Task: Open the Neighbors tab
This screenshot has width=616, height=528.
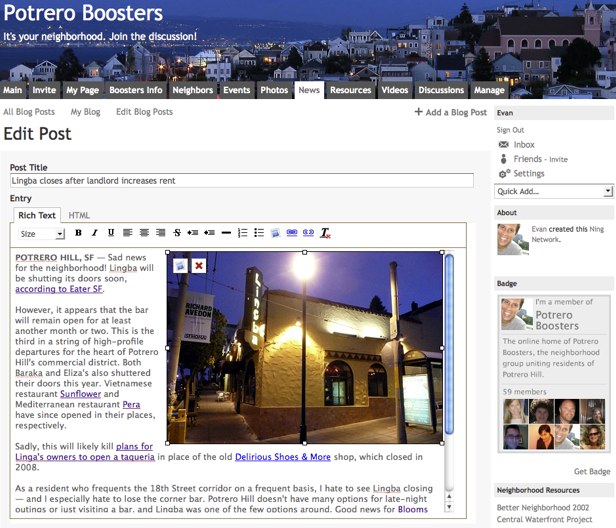Action: click(x=192, y=90)
